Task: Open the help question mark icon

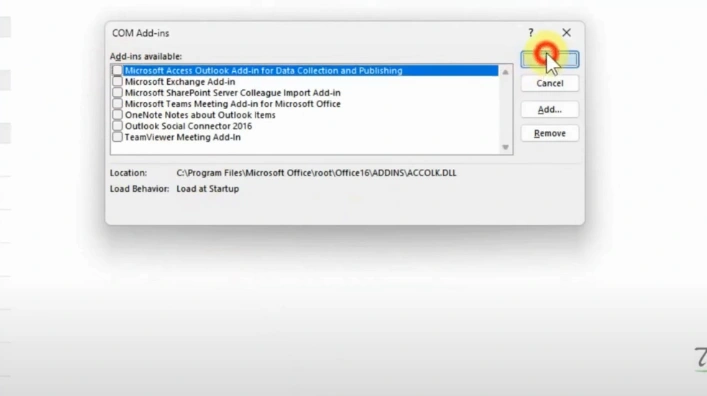Action: click(531, 33)
